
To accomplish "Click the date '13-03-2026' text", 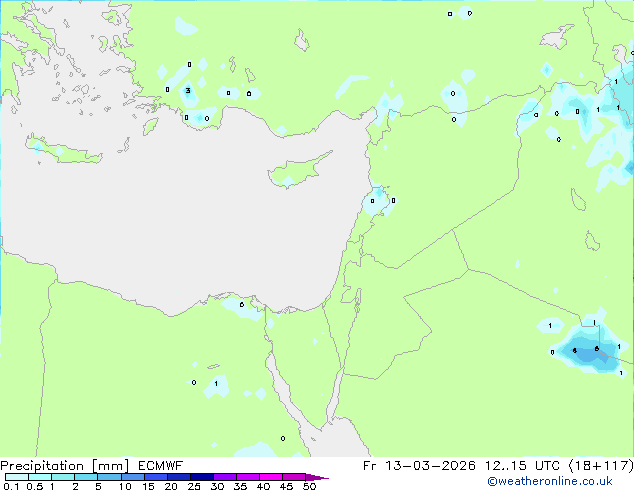I will [x=430, y=466].
